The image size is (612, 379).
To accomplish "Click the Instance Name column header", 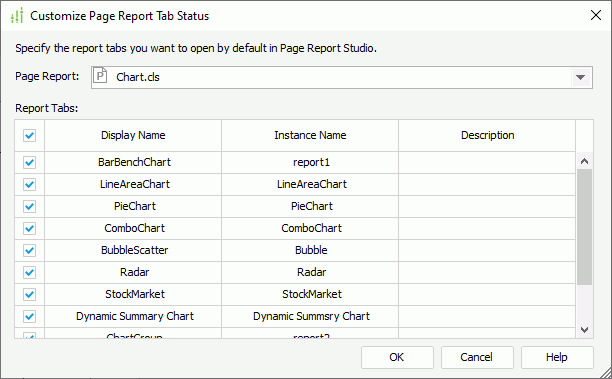I will click(310, 135).
